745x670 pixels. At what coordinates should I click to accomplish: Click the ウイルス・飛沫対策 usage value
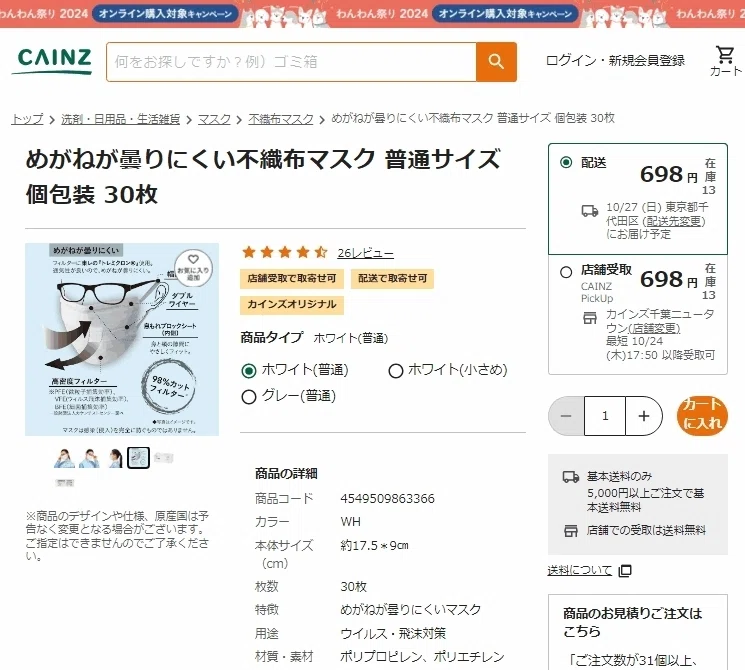393,633
